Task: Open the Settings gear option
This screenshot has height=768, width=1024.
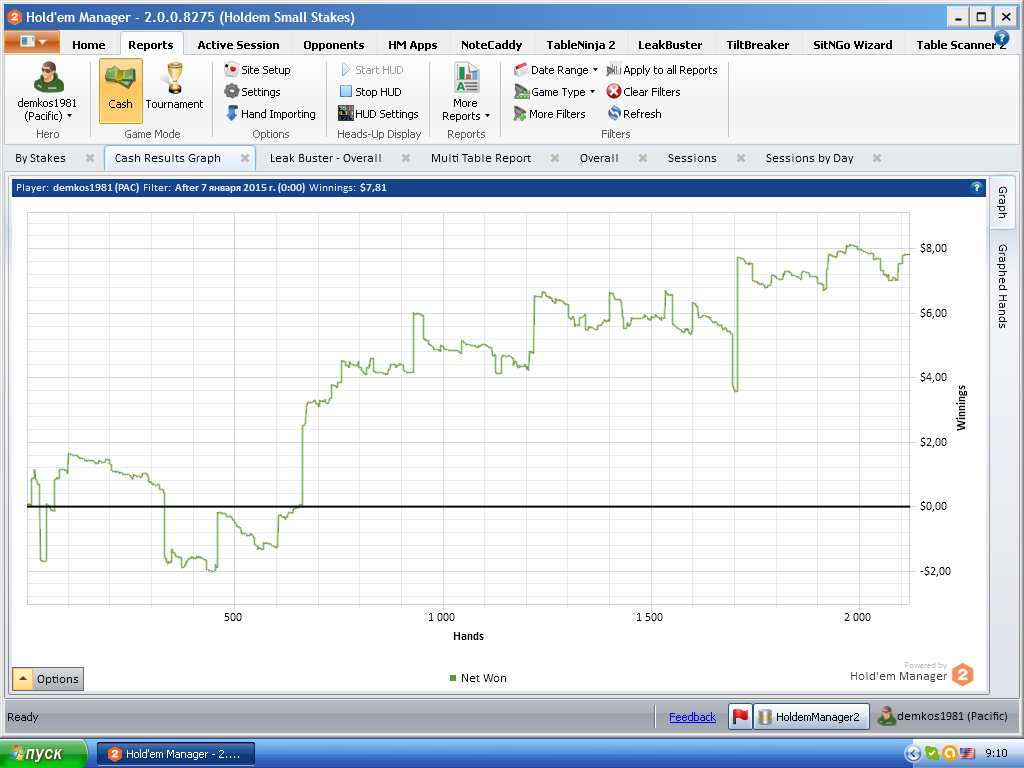Action: click(252, 92)
